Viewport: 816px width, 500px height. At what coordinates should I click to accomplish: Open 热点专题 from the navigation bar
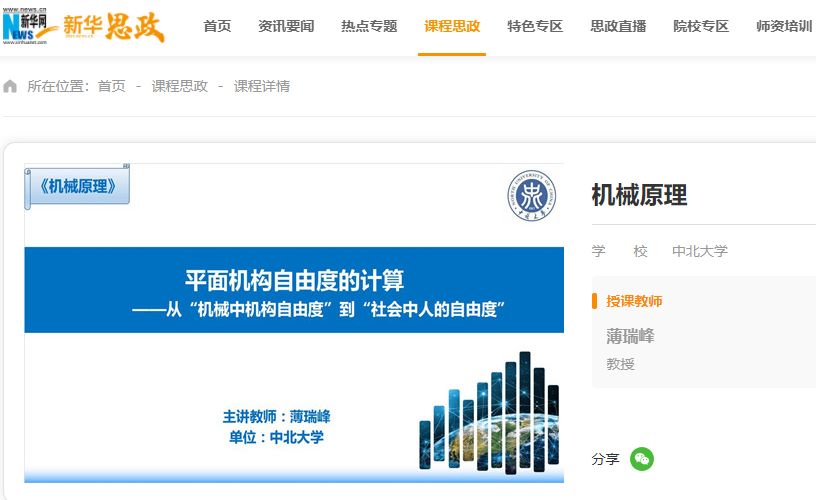[x=369, y=27]
